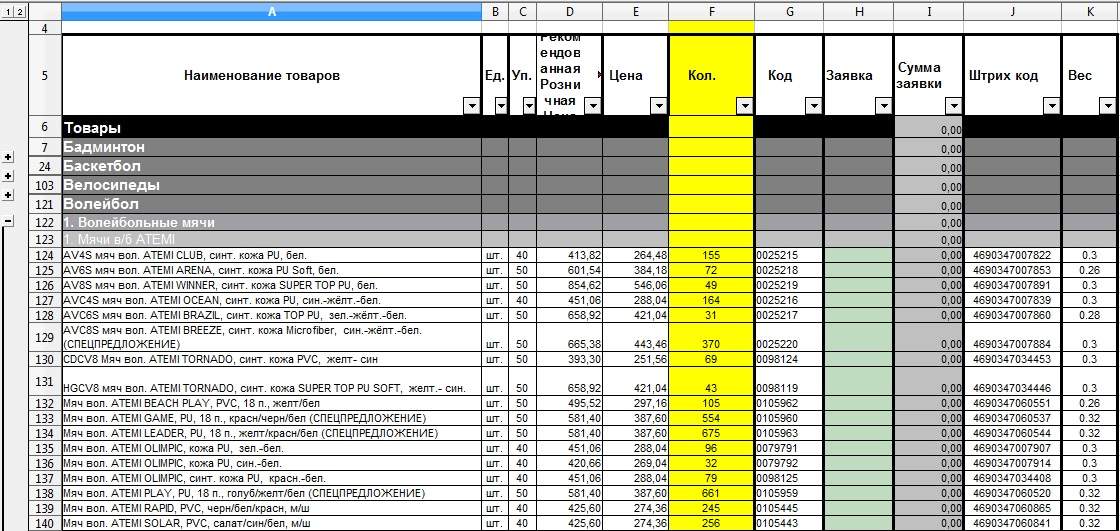Select the AV8S ATEMI WINNER product name
Image resolution: width=1120 pixels, height=531 pixels.
[271, 285]
